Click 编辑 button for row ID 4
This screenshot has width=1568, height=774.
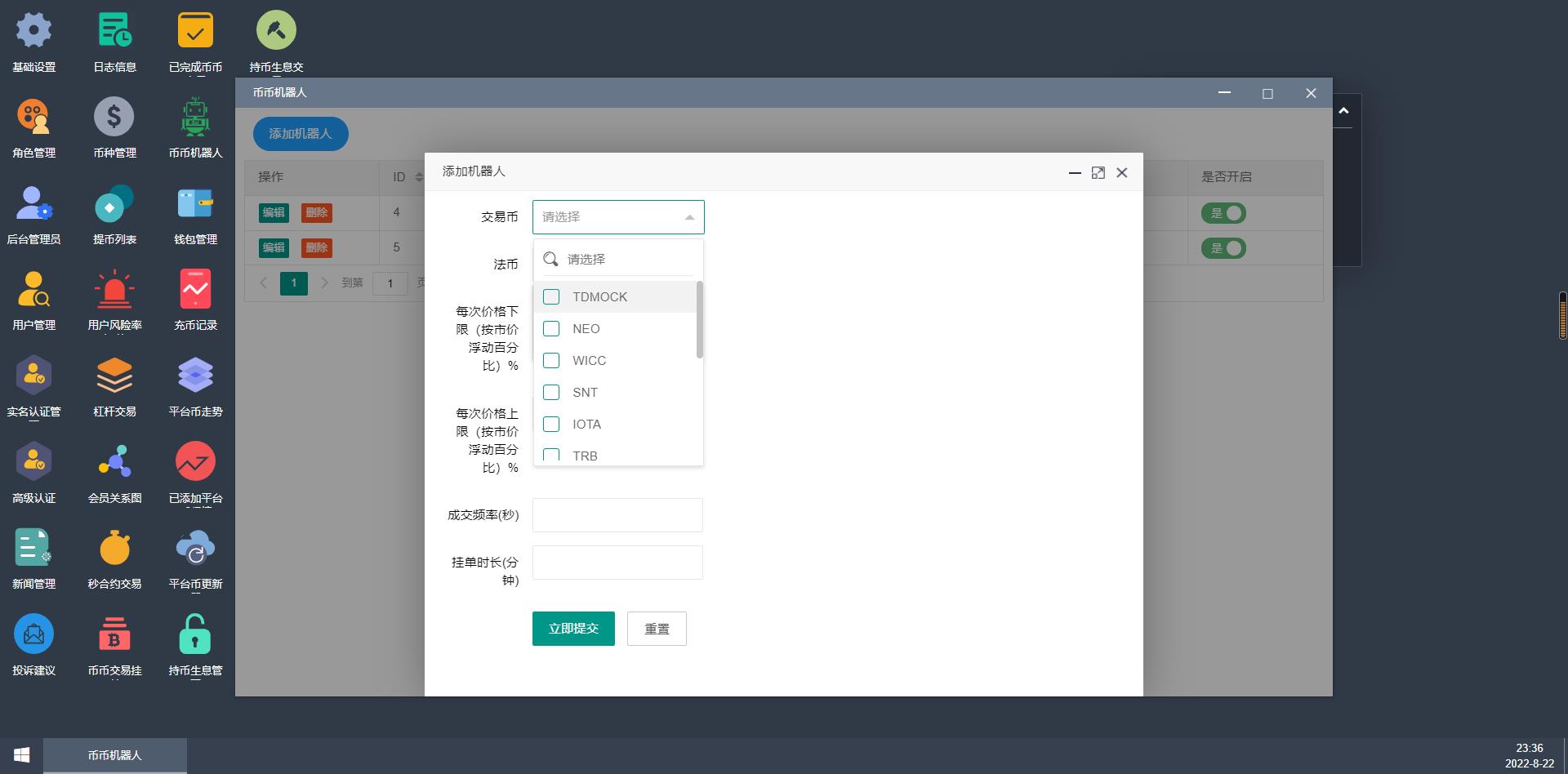point(274,213)
